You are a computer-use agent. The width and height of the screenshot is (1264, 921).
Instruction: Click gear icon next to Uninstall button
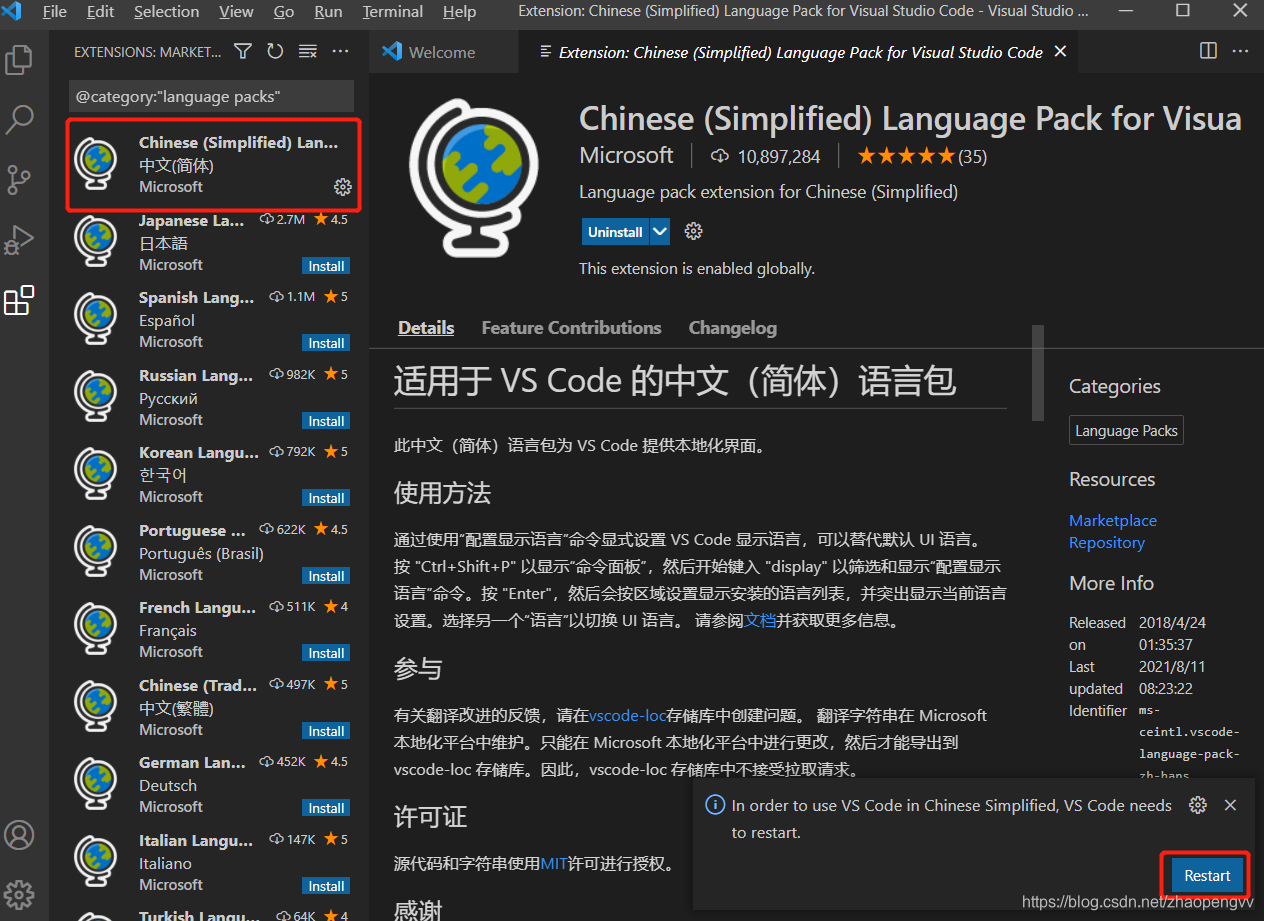point(693,231)
